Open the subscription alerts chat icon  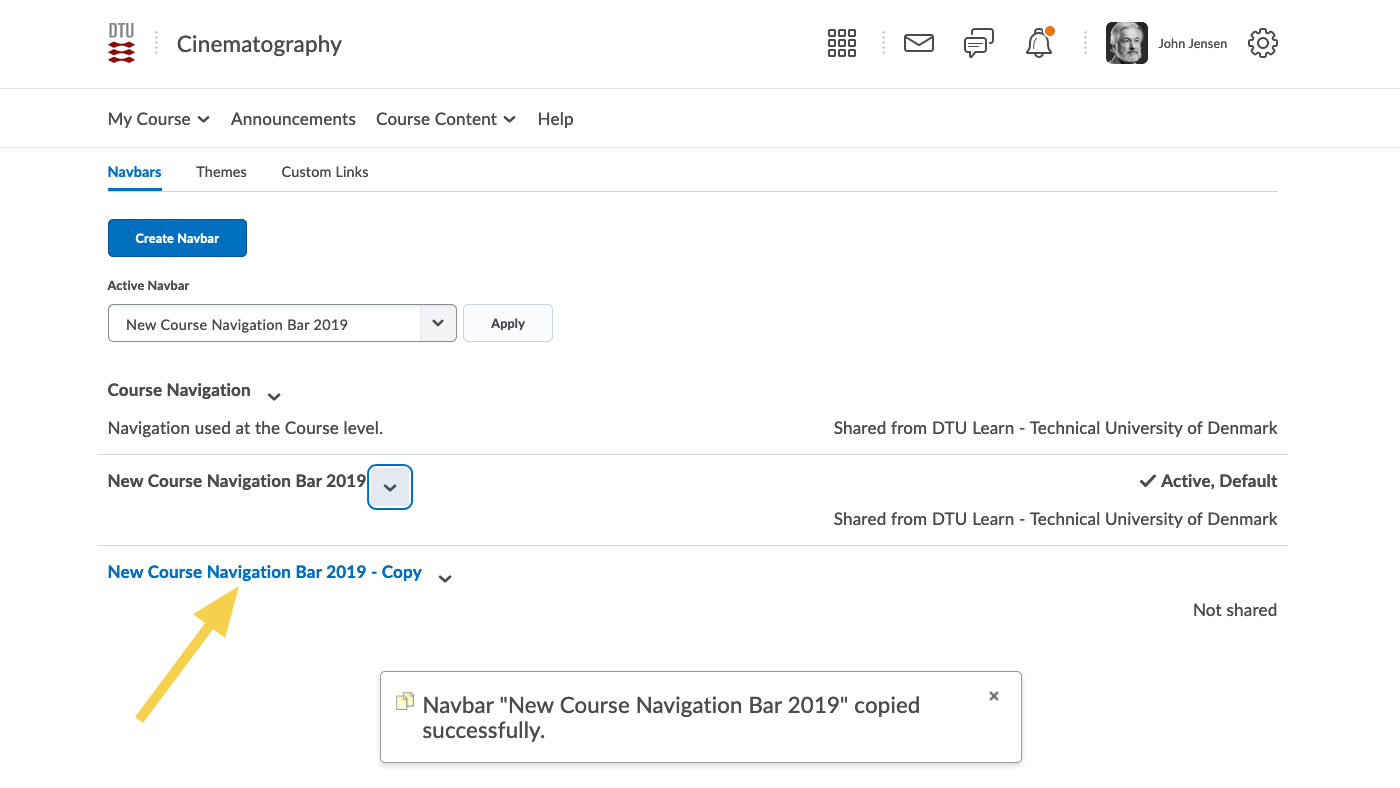978,43
